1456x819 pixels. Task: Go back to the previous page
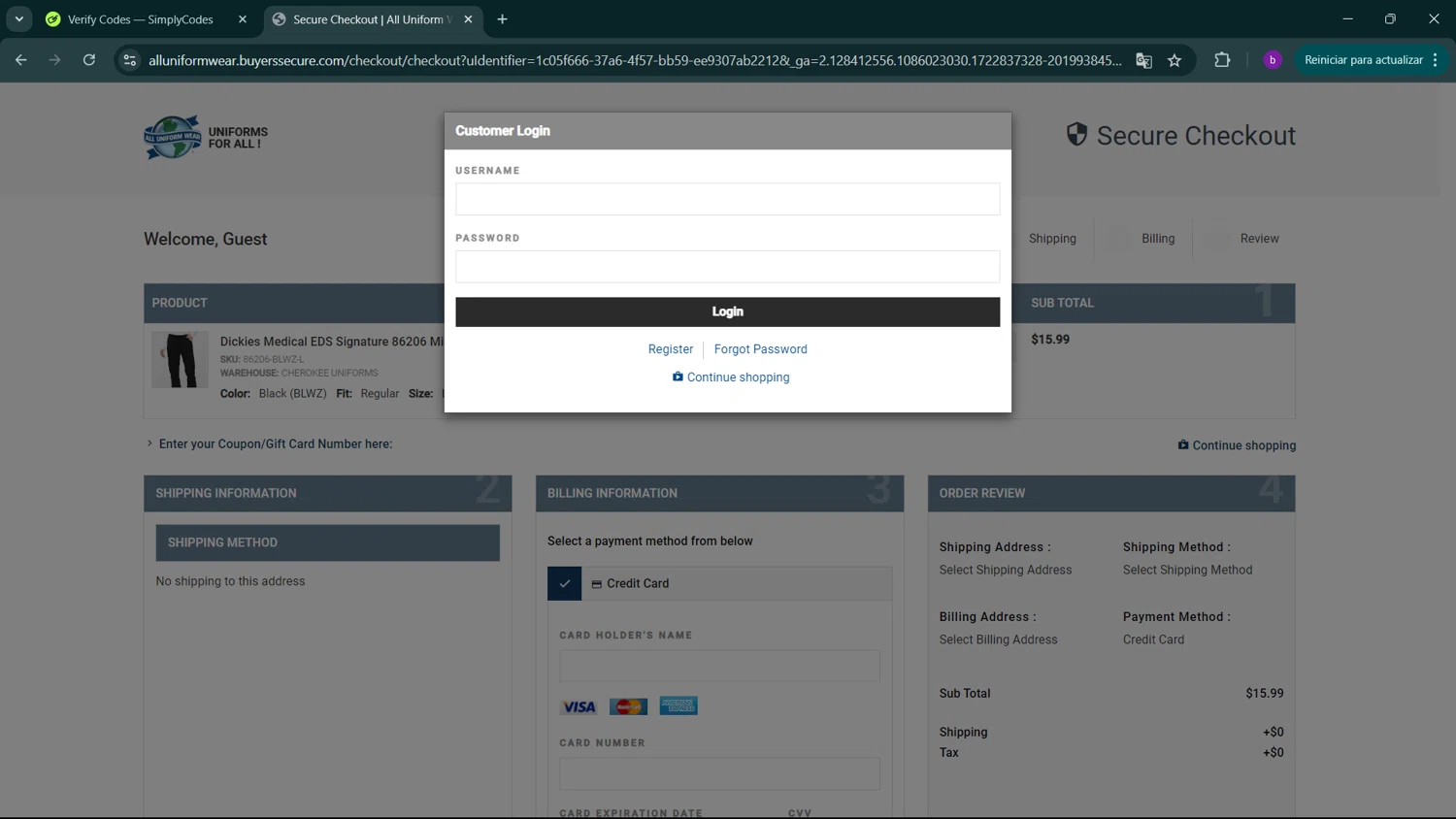click(x=21, y=60)
